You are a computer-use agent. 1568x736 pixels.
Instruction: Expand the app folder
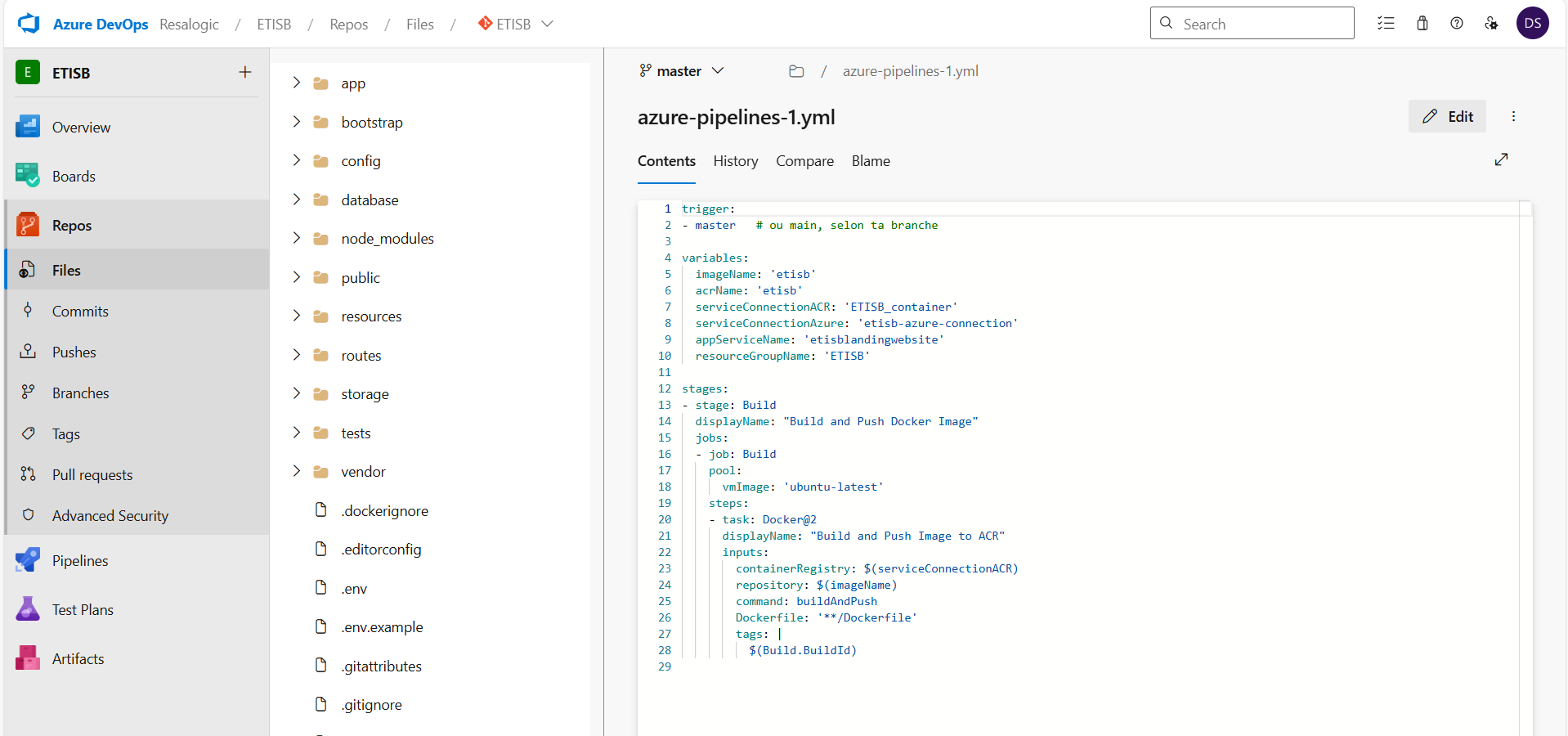[297, 83]
